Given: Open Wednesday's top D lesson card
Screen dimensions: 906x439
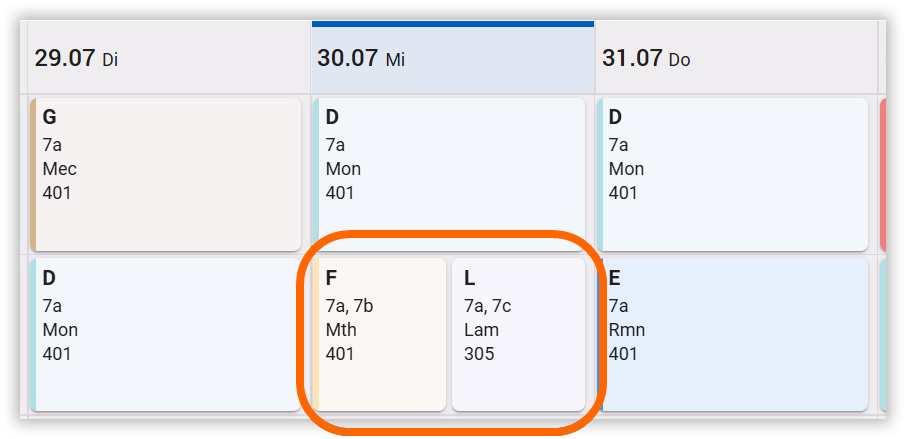Looking at the screenshot, I should click(450, 173).
